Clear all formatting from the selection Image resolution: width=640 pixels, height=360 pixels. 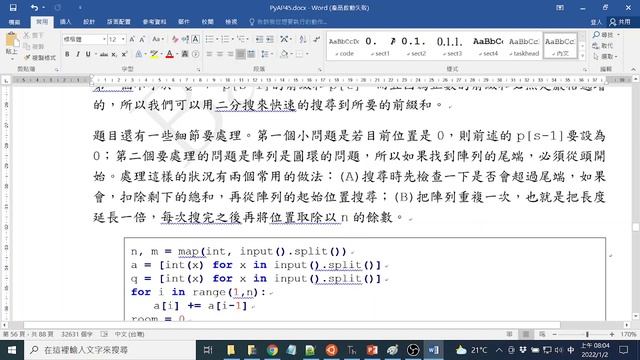click(175, 40)
